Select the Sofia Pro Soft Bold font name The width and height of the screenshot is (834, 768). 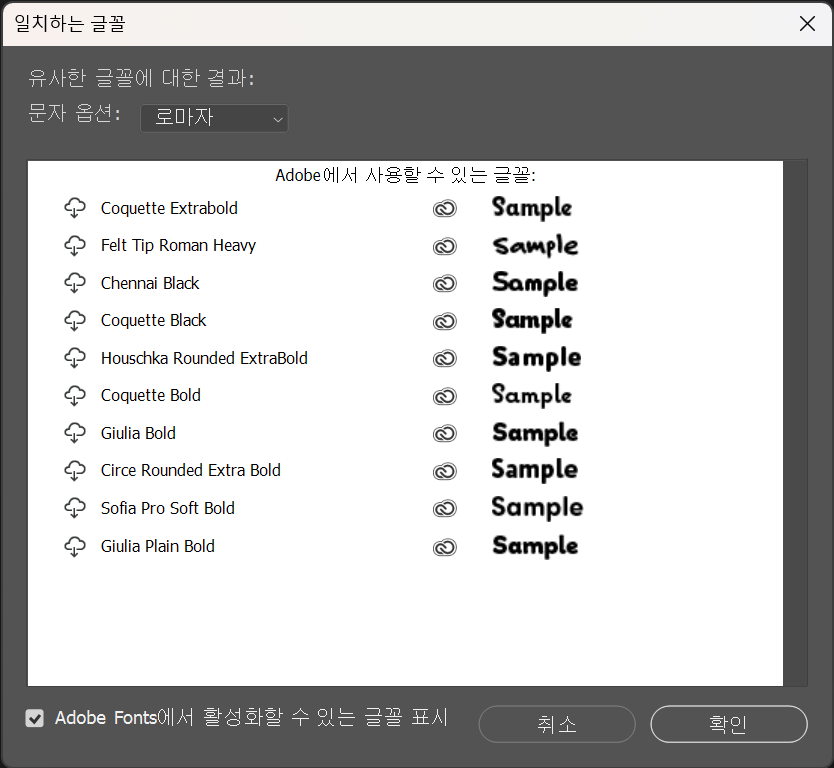(x=168, y=508)
